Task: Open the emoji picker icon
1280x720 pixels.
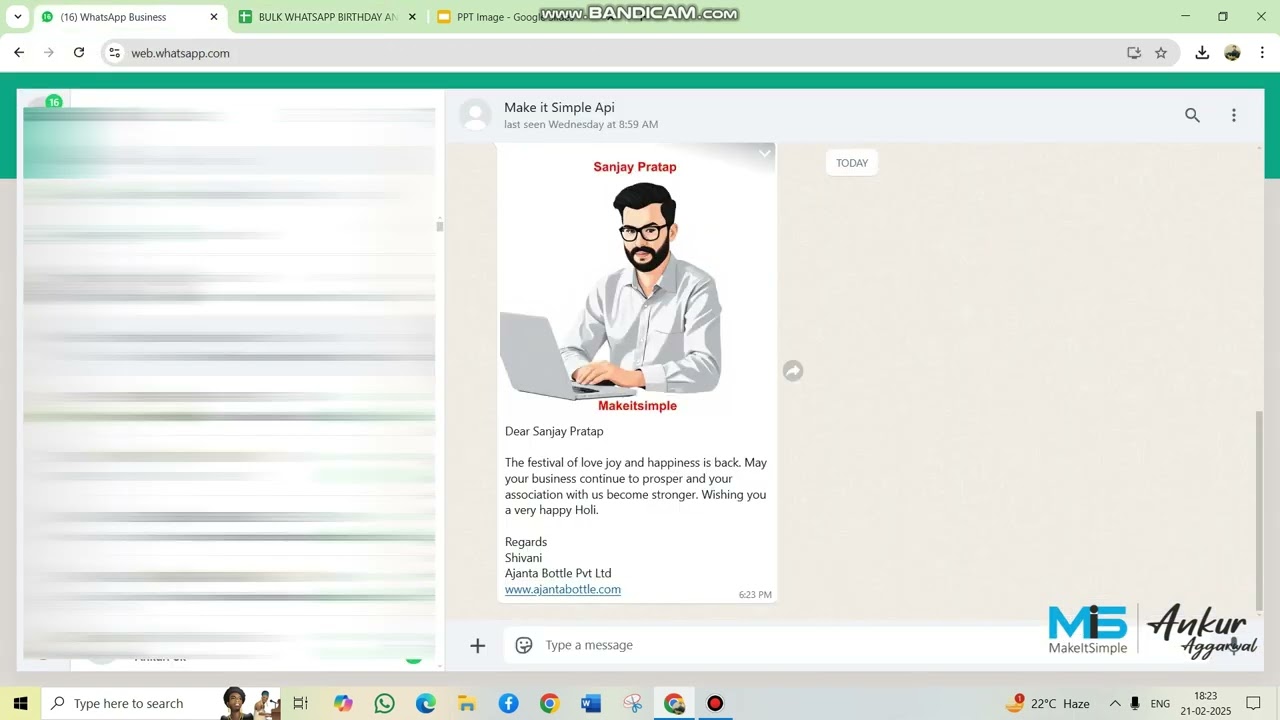Action: coord(524,645)
